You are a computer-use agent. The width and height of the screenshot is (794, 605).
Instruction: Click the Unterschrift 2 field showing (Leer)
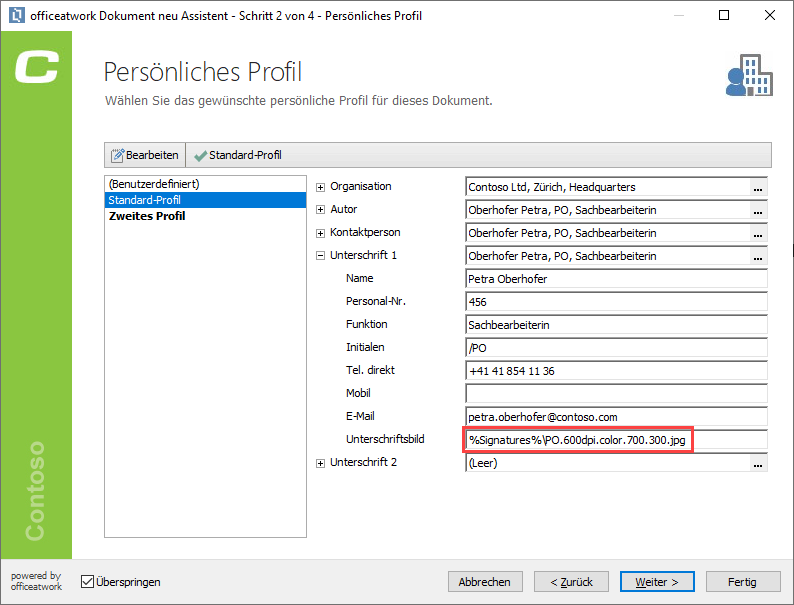(607, 463)
